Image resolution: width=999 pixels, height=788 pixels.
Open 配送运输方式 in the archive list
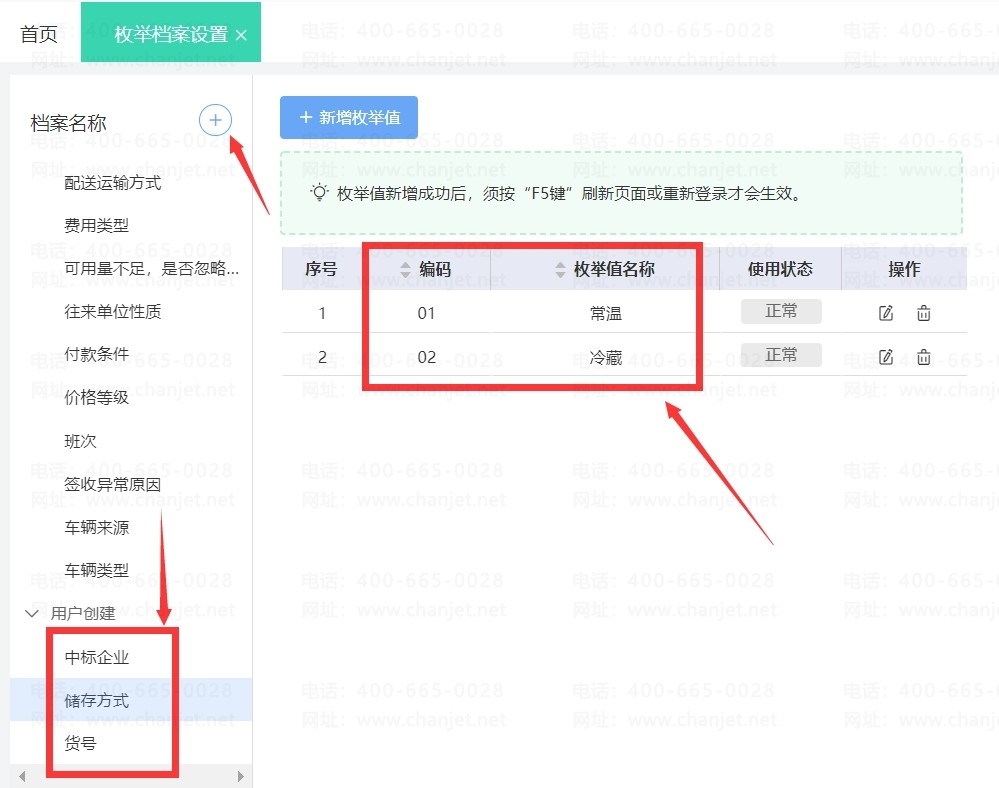[113, 183]
